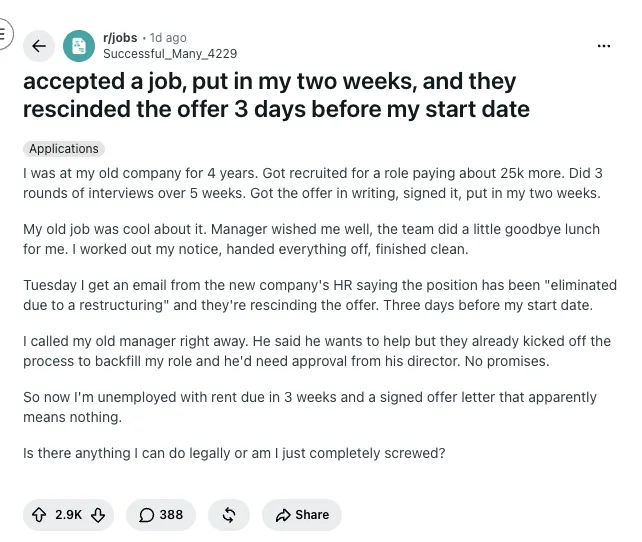Open the hamburger menu at top left

click(3, 34)
